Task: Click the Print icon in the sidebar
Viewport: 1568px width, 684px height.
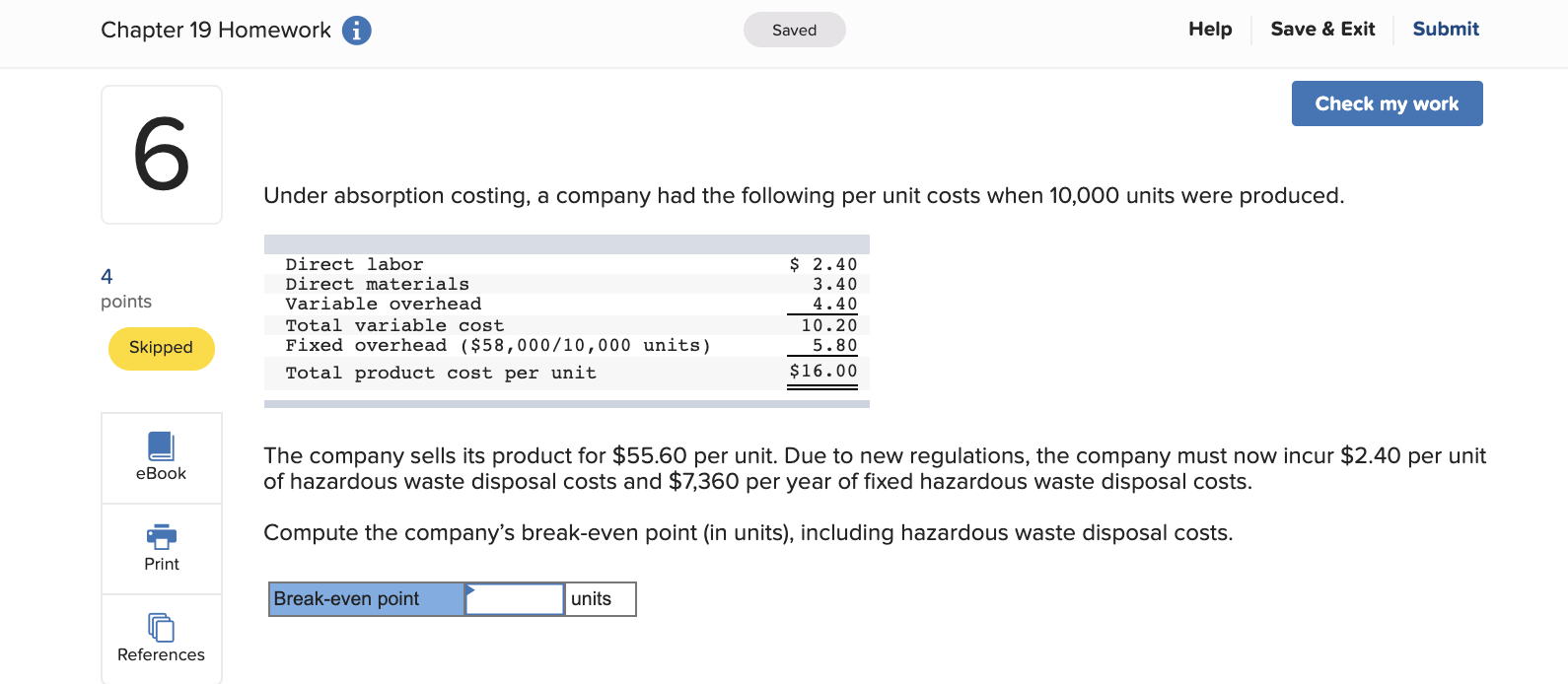Action: pos(161,548)
